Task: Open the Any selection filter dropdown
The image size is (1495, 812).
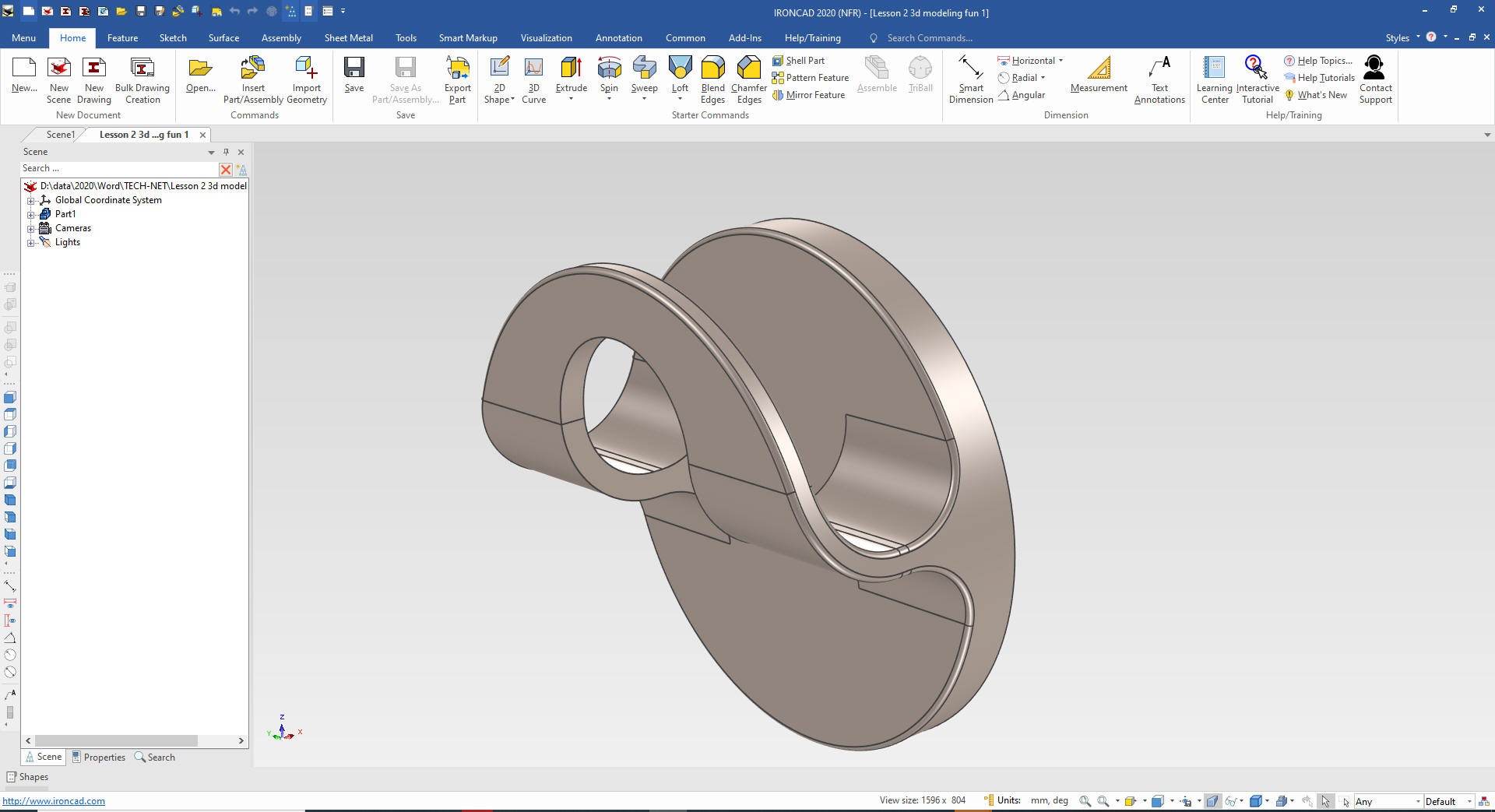Action: [1417, 802]
